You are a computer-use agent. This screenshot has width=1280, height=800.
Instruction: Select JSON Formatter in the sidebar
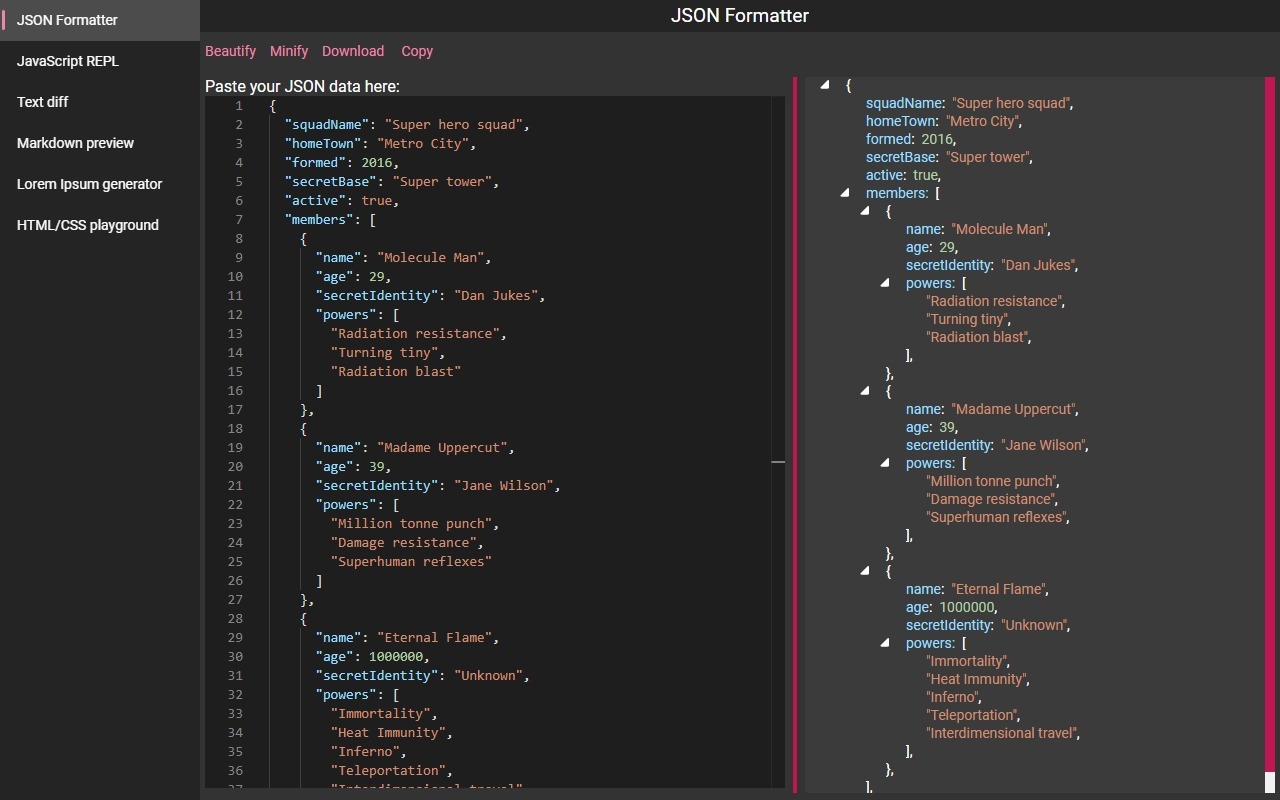click(x=67, y=19)
